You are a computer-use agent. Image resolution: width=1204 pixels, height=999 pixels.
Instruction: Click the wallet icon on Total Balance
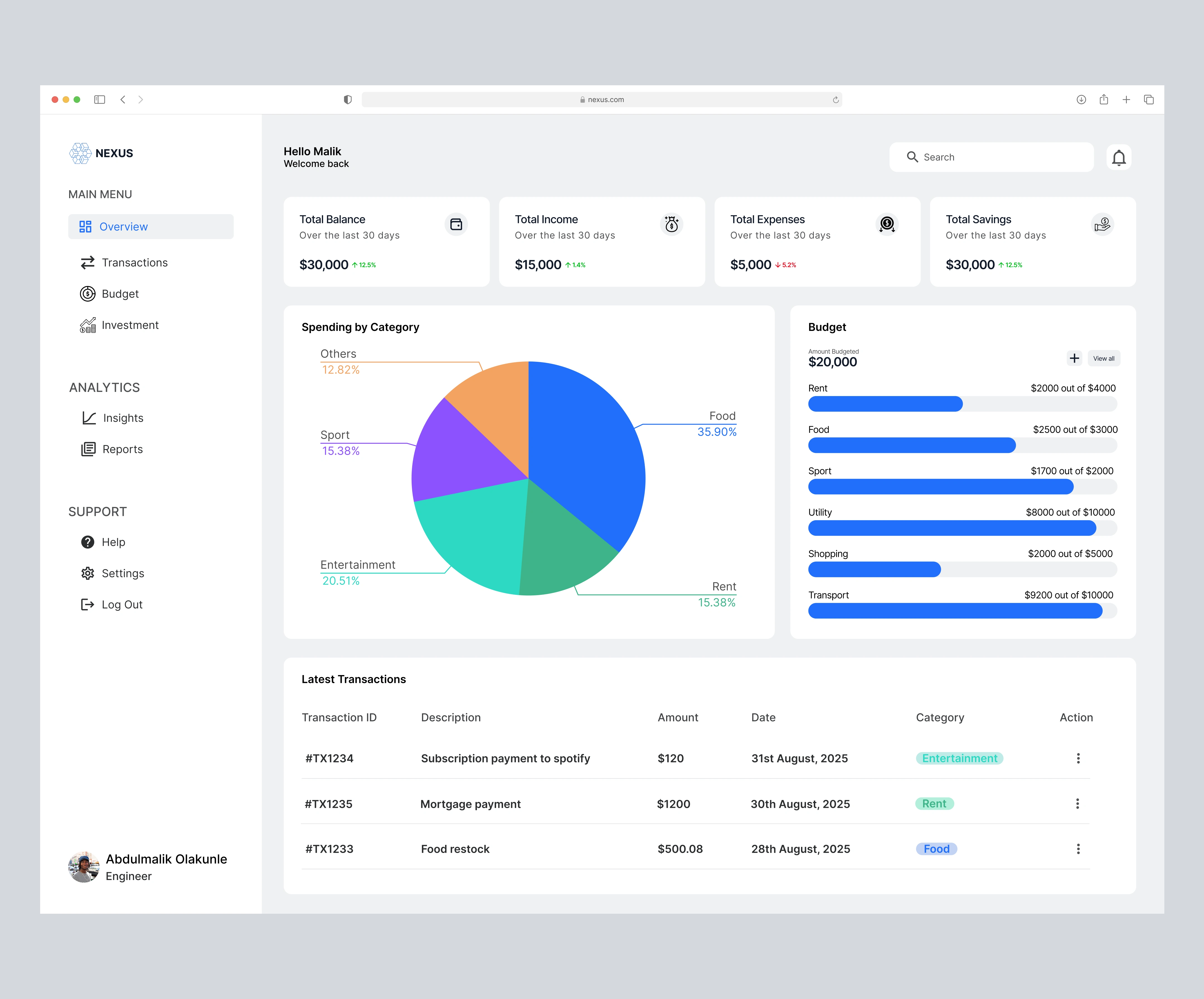pyautogui.click(x=456, y=224)
